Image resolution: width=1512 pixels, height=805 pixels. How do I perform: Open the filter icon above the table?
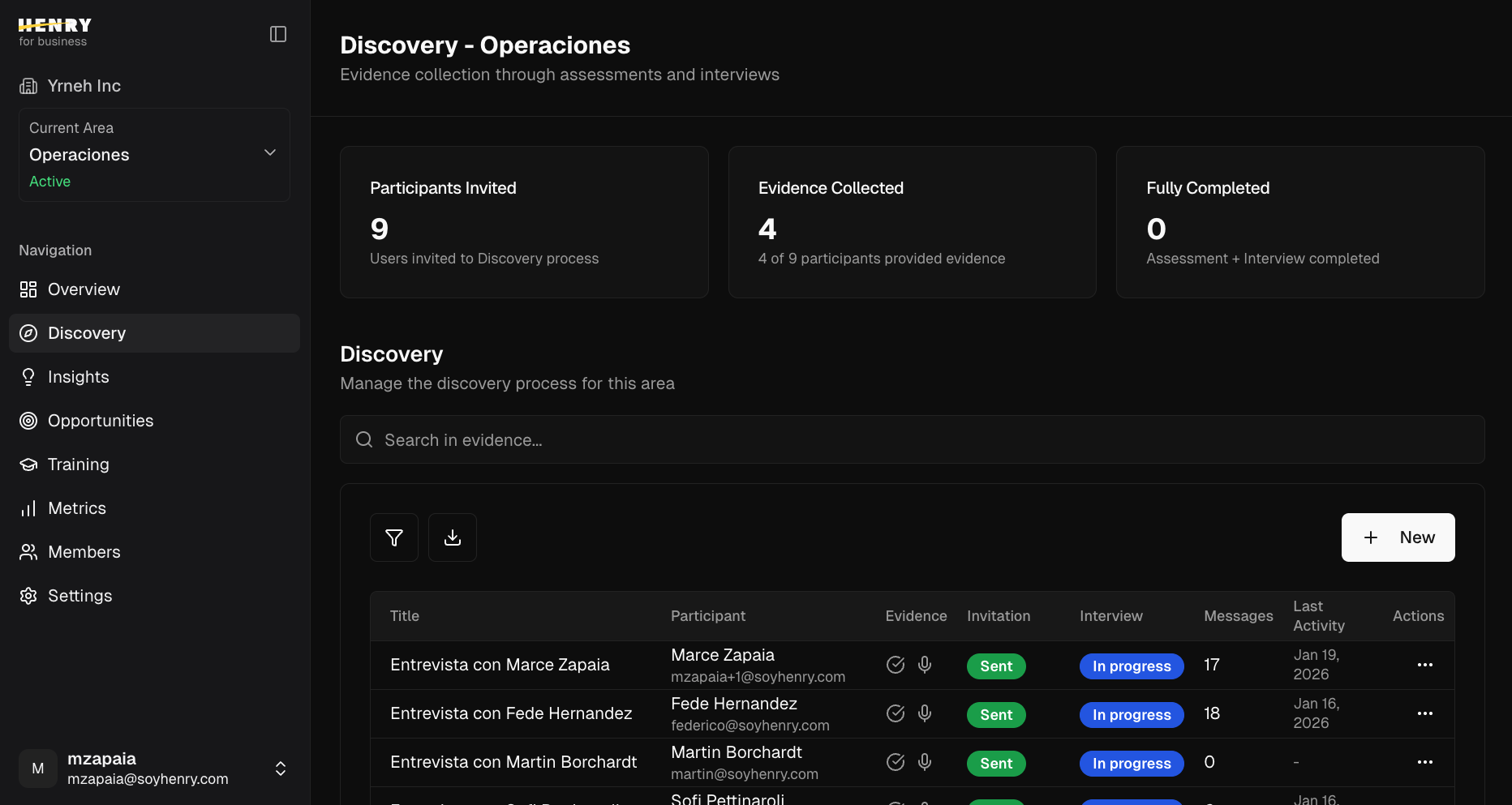[394, 537]
